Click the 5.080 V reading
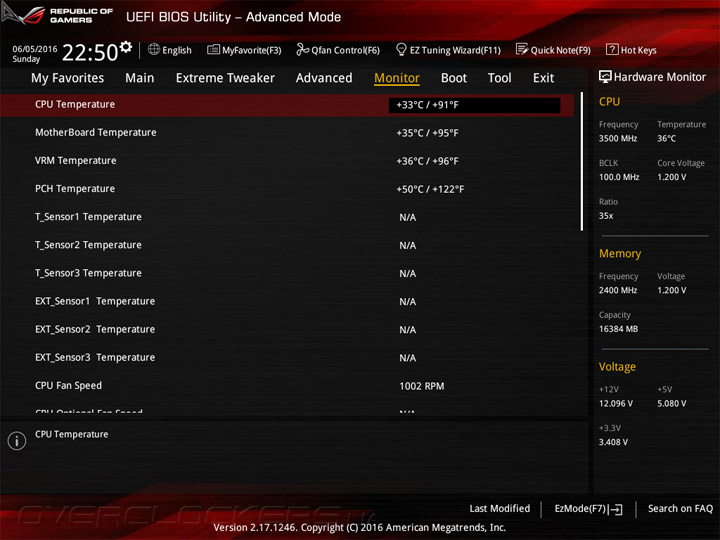720x540 pixels. (672, 404)
